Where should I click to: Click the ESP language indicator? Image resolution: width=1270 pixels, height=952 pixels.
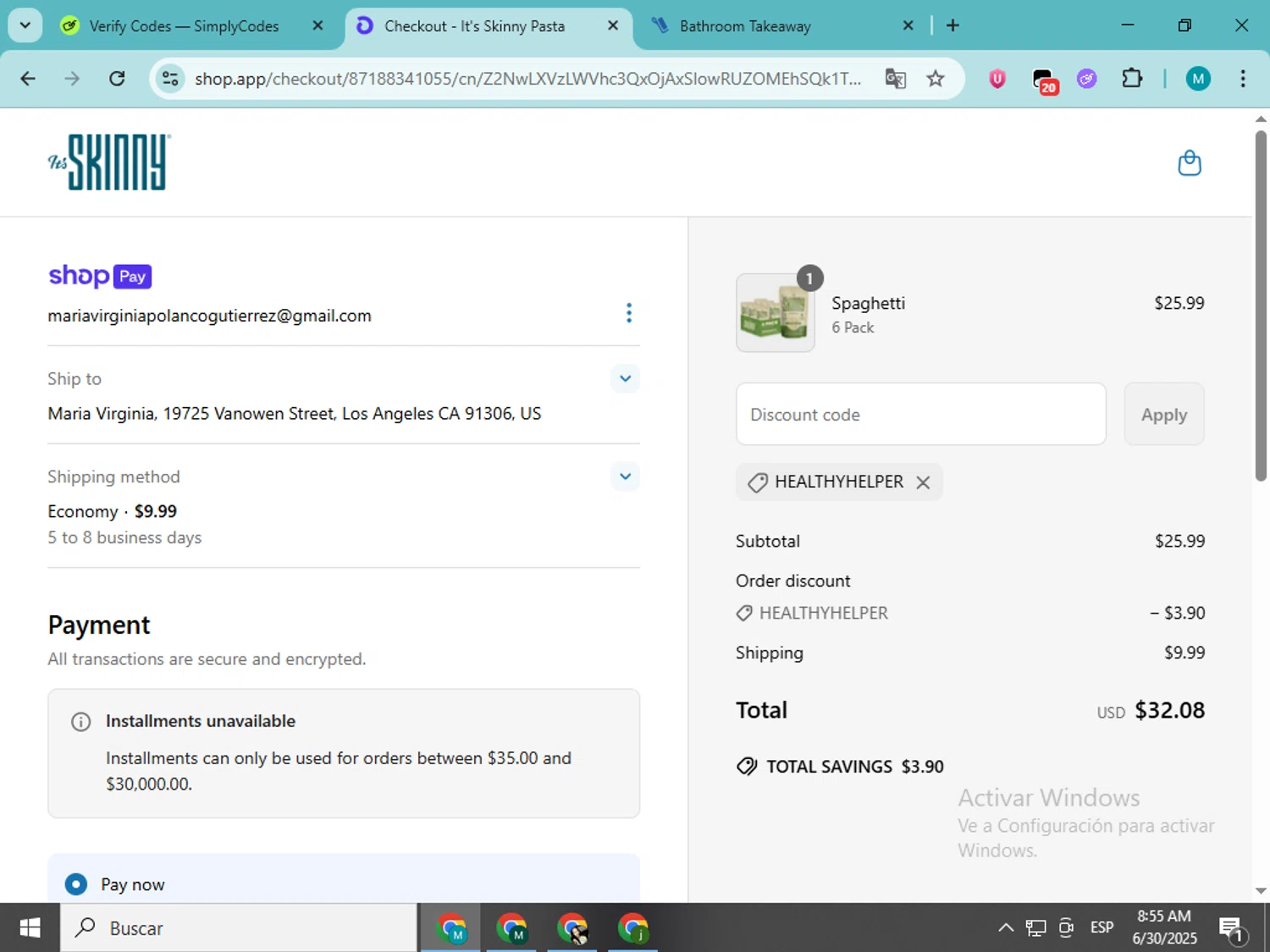pos(1102,928)
